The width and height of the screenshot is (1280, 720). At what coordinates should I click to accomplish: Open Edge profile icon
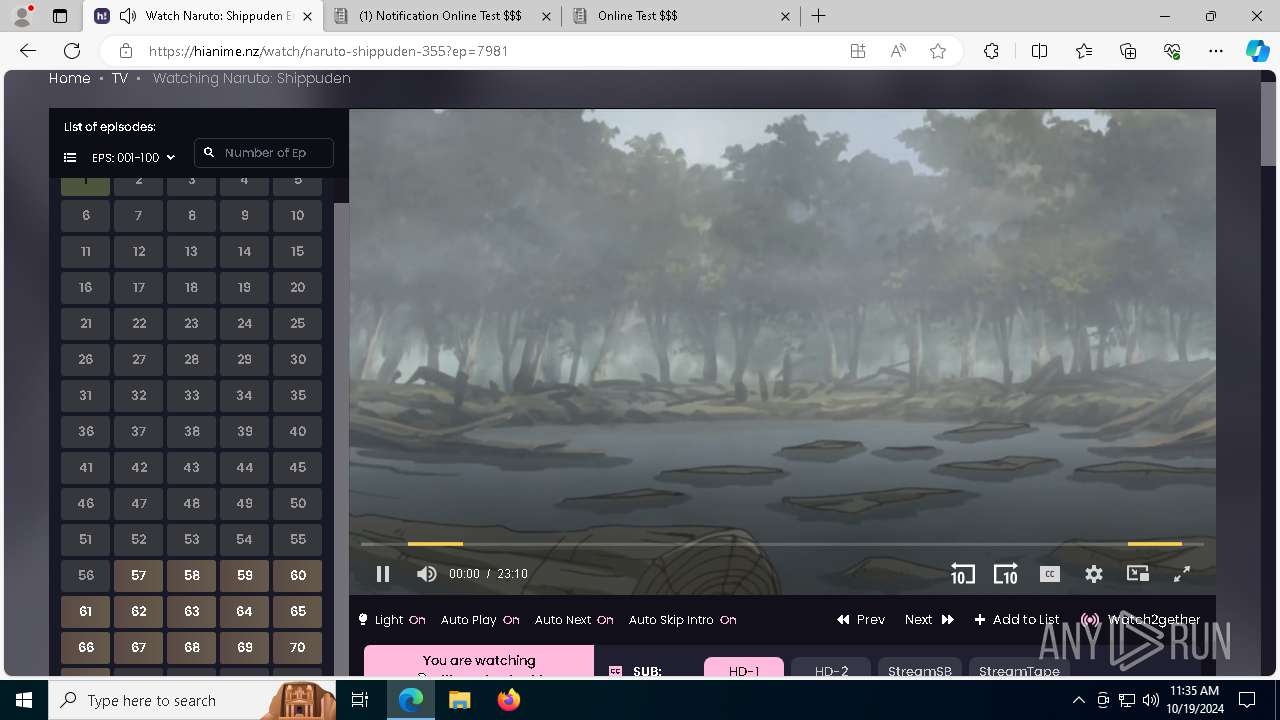coord(22,16)
